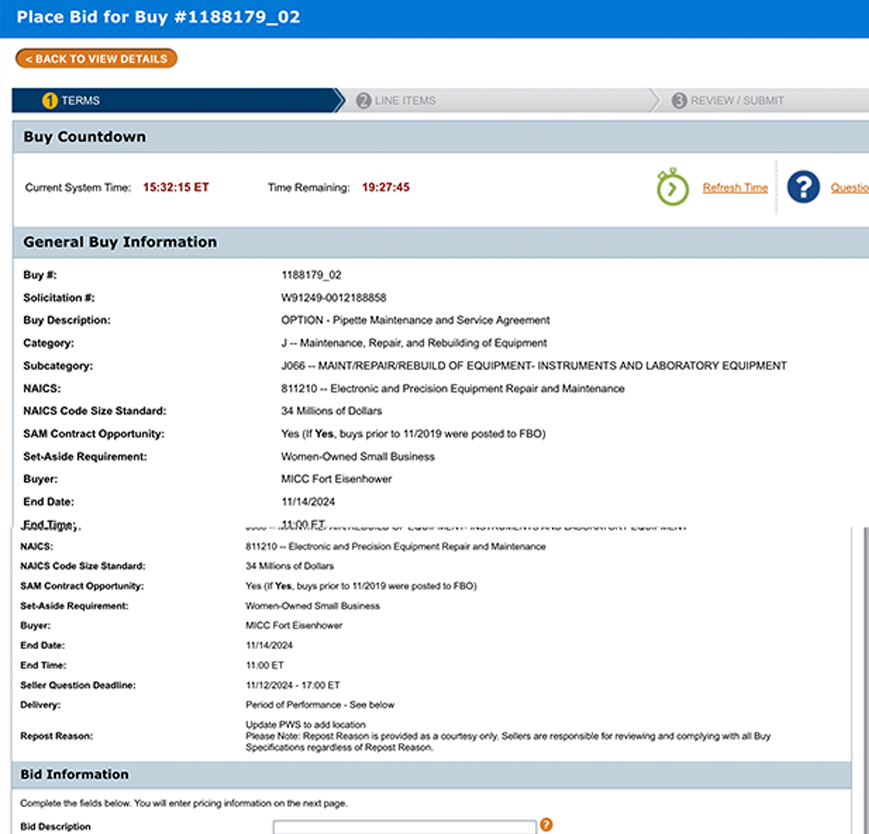Click the blue question mark icon
This screenshot has height=834, width=869.
[x=803, y=187]
